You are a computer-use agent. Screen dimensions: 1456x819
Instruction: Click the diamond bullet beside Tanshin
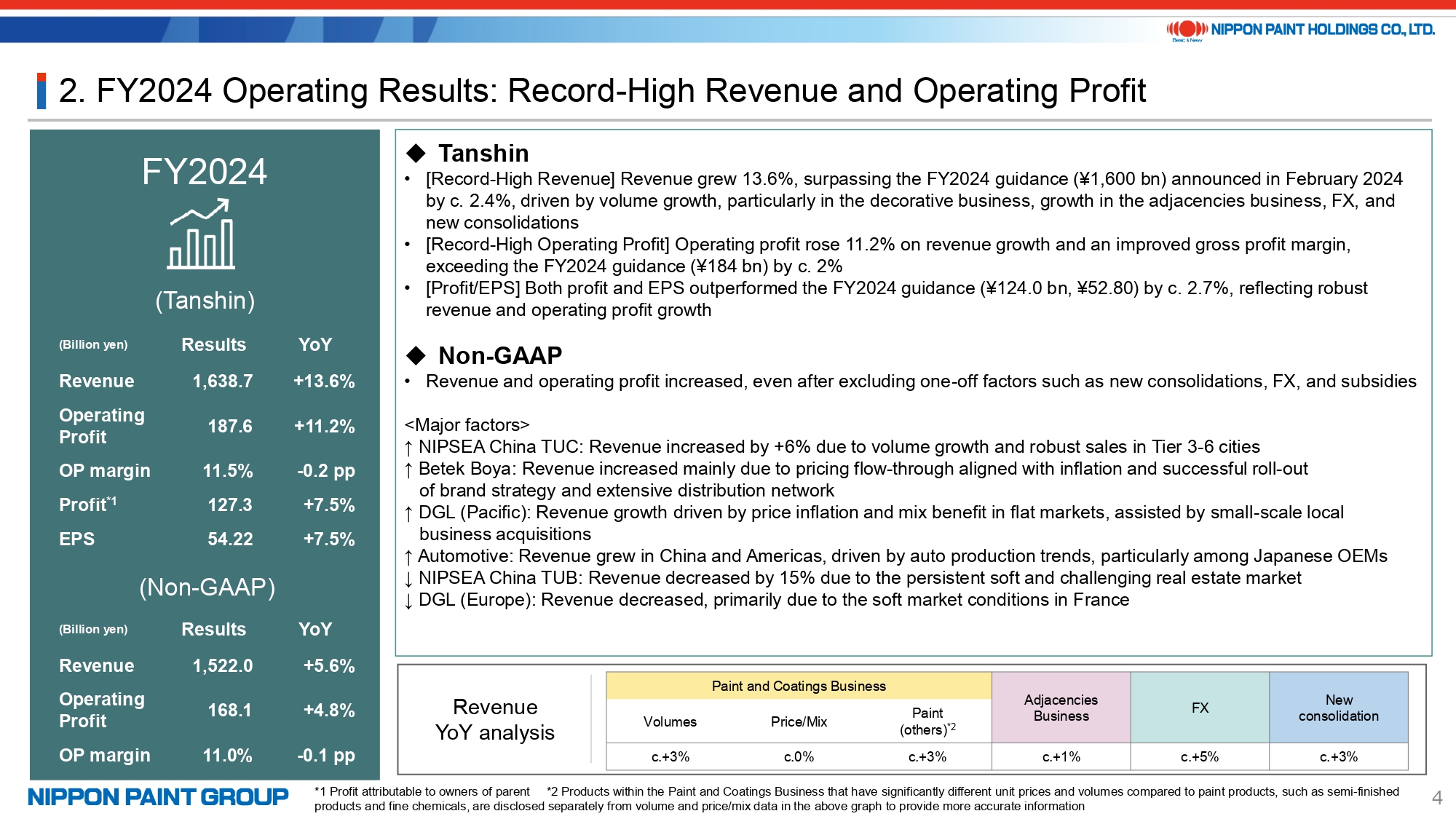point(416,153)
